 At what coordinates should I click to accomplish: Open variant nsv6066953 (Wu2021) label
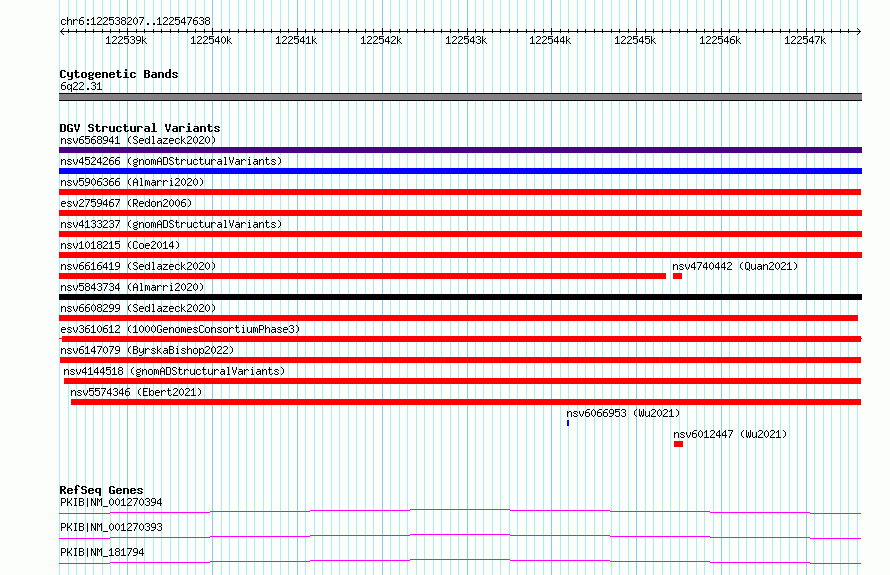[x=623, y=413]
